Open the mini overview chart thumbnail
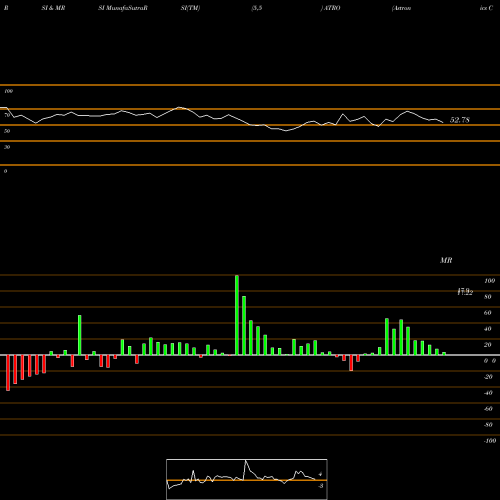The image size is (500, 500). (x=247, y=479)
